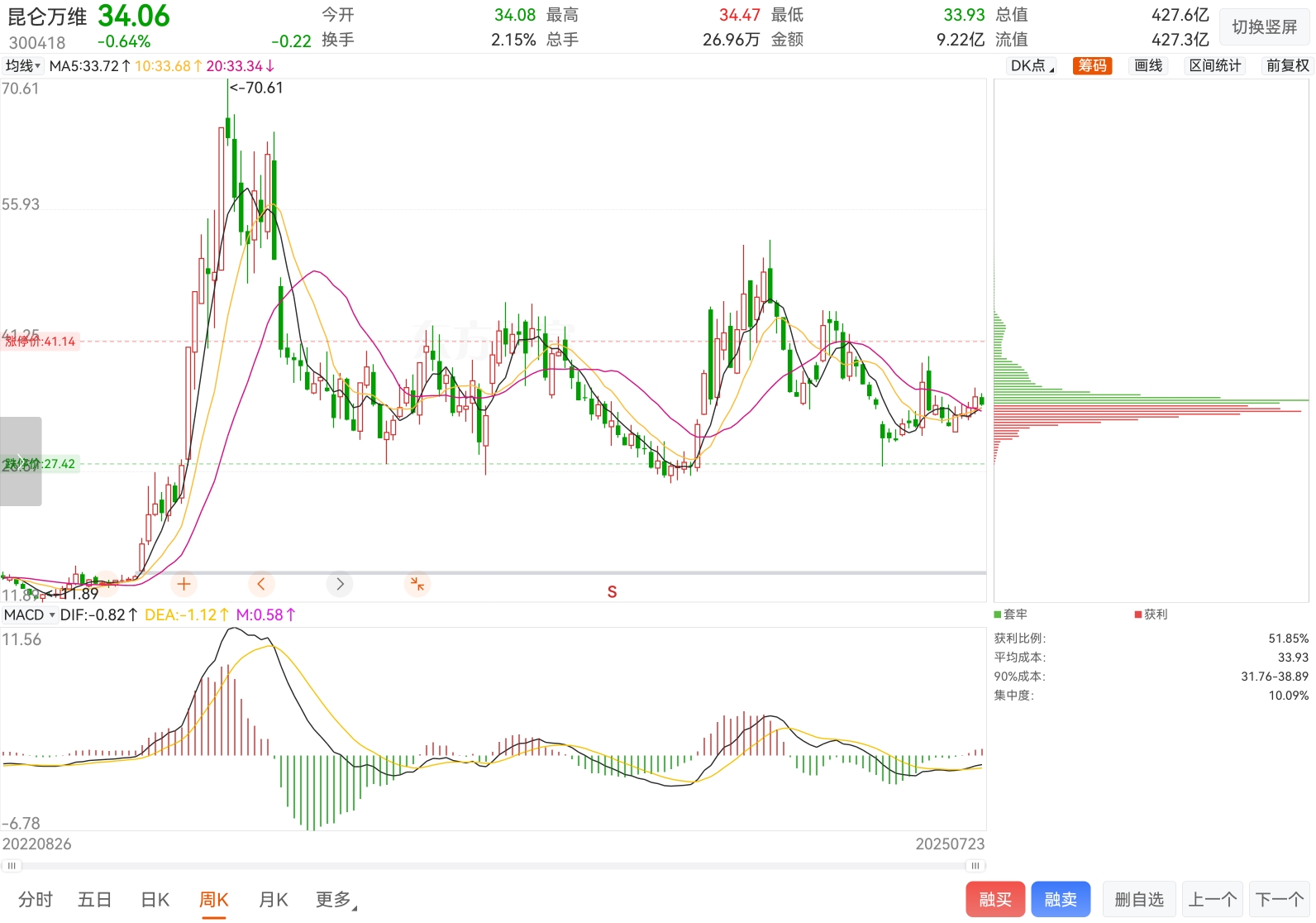
Task: Click the 金额 value 9.22亿
Action: pyautogui.click(x=960, y=40)
